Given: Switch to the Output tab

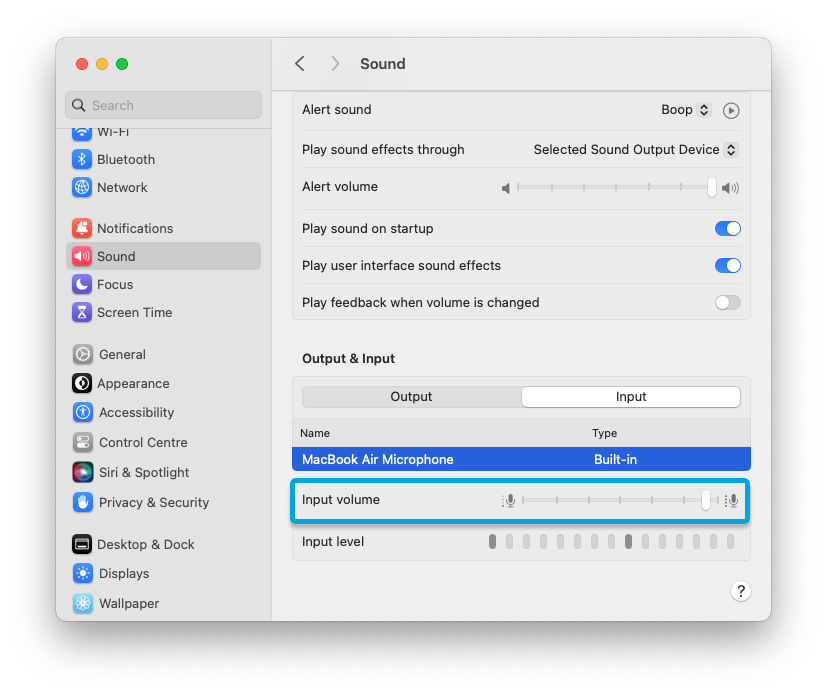Looking at the screenshot, I should 411,396.
